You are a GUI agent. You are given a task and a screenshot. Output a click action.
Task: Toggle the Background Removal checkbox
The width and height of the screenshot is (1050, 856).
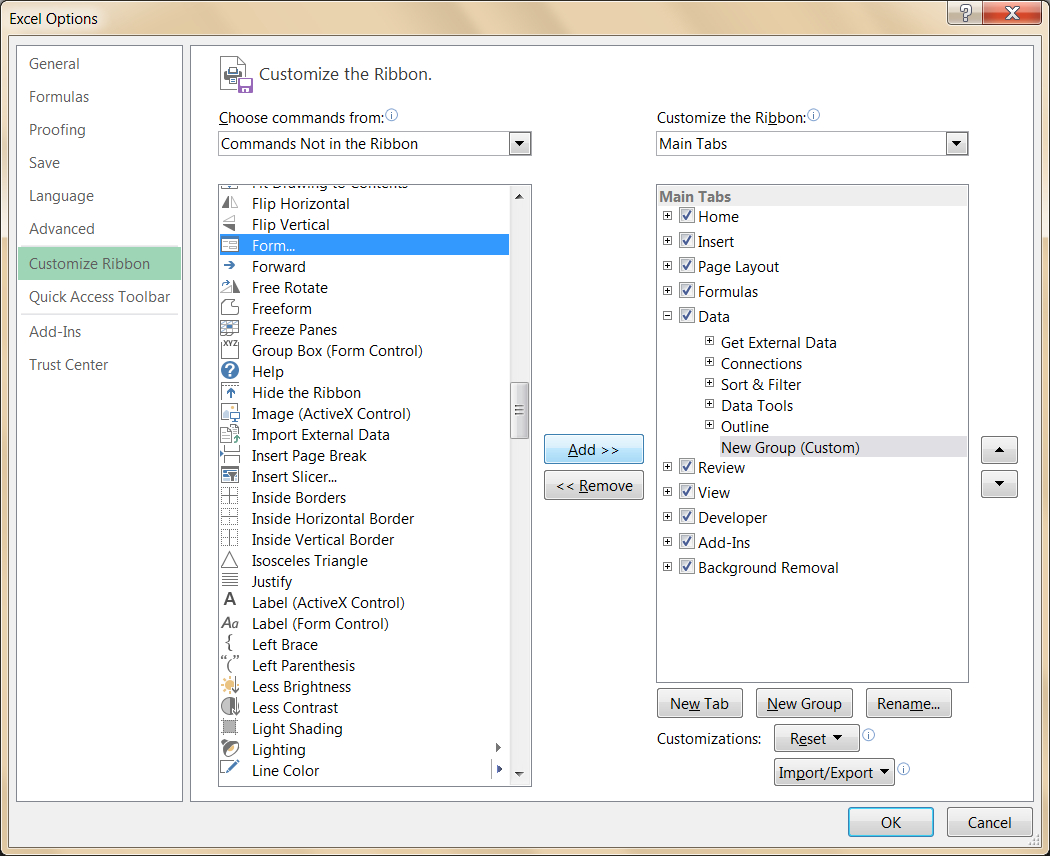coord(687,567)
